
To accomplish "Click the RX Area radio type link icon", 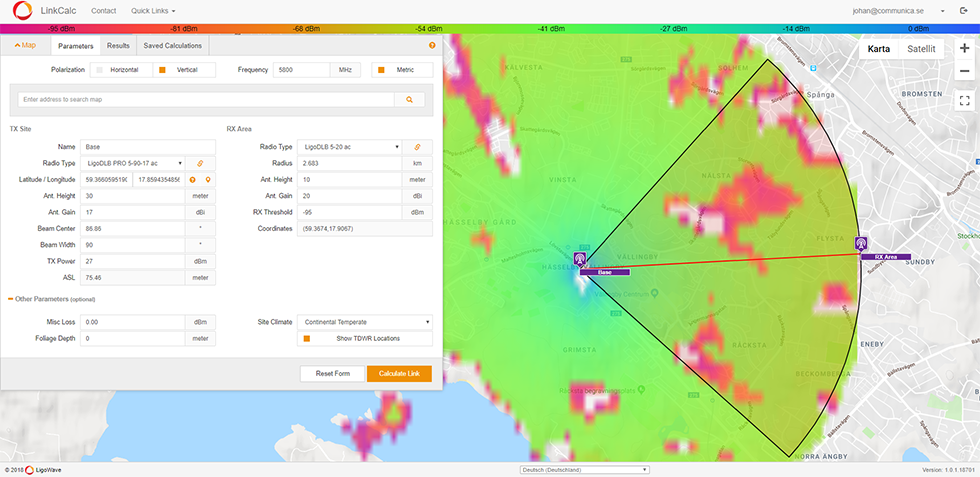I will (x=418, y=147).
